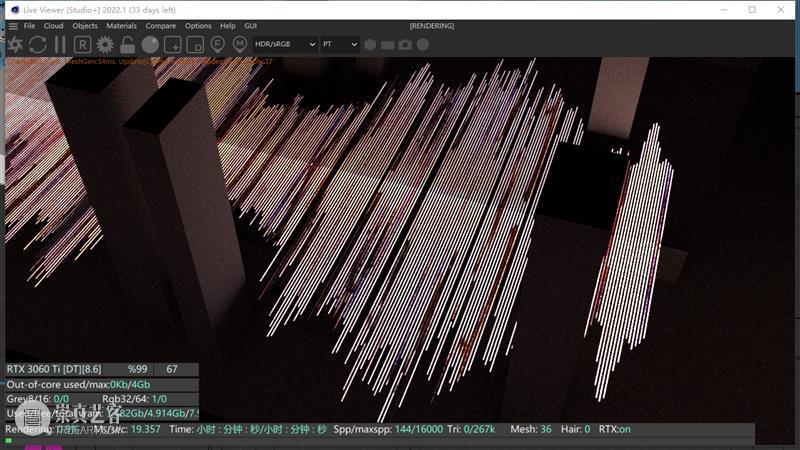Open the hamburger menu left of File
800x450 pixels.
point(12,26)
